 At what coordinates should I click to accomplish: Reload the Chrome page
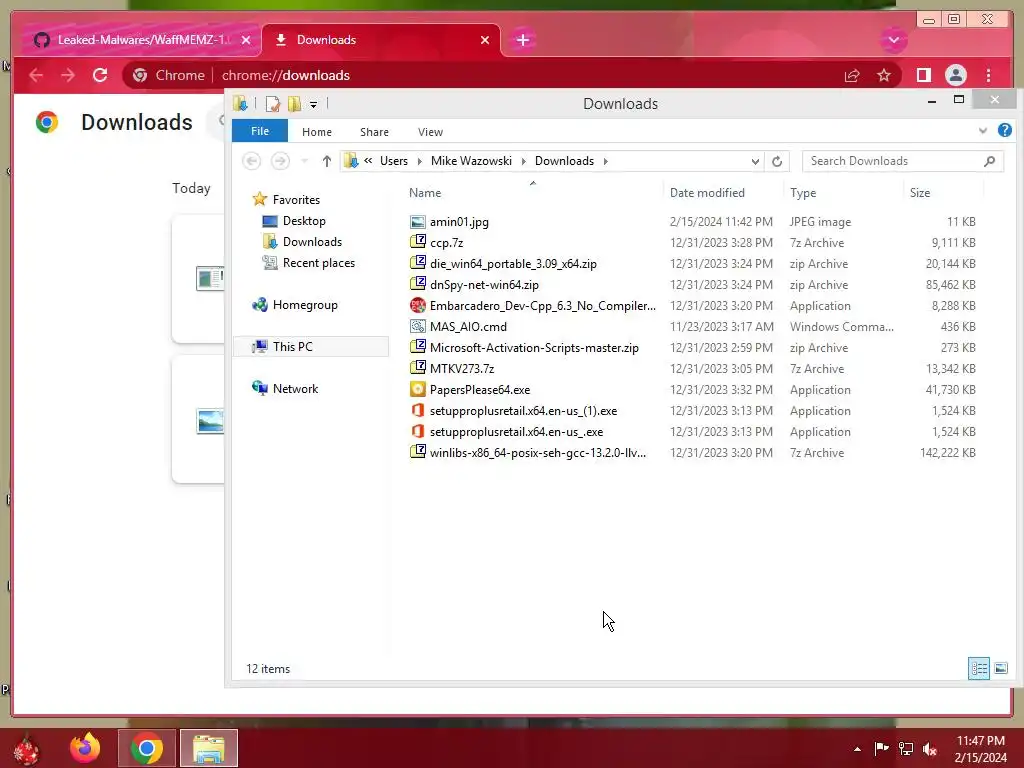click(x=100, y=75)
